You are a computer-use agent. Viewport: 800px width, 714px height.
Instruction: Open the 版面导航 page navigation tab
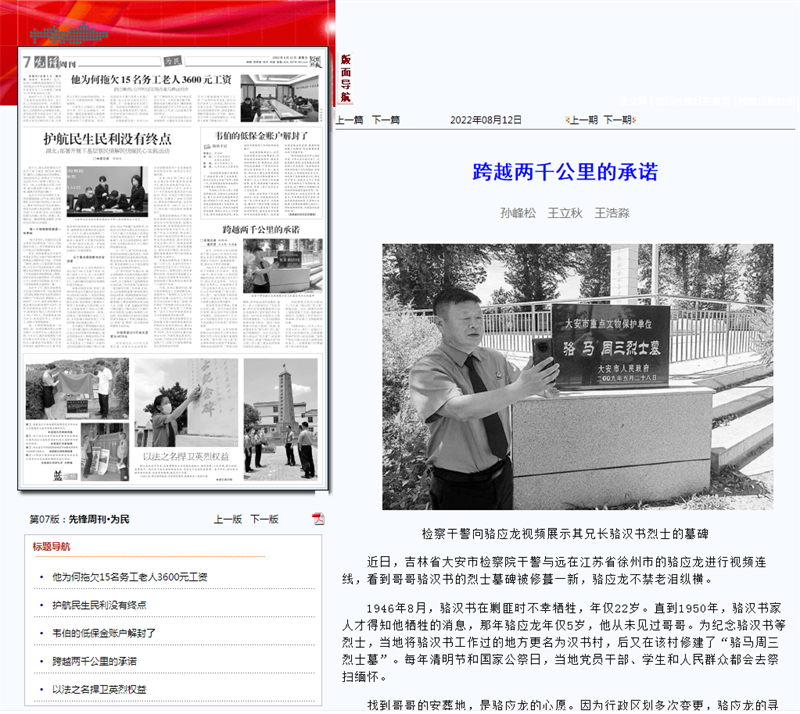pos(345,77)
